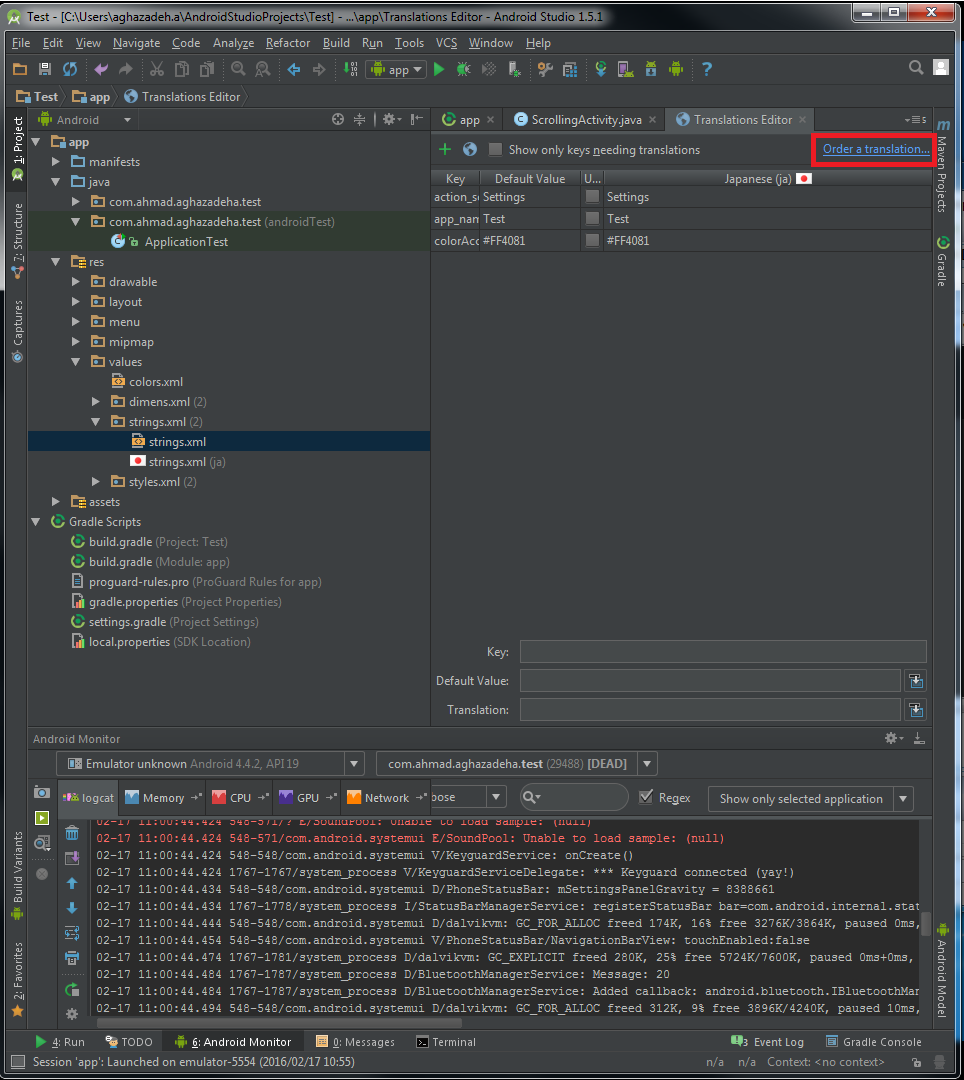
Task: Click the Save All toolbar icon
Action: (x=45, y=69)
